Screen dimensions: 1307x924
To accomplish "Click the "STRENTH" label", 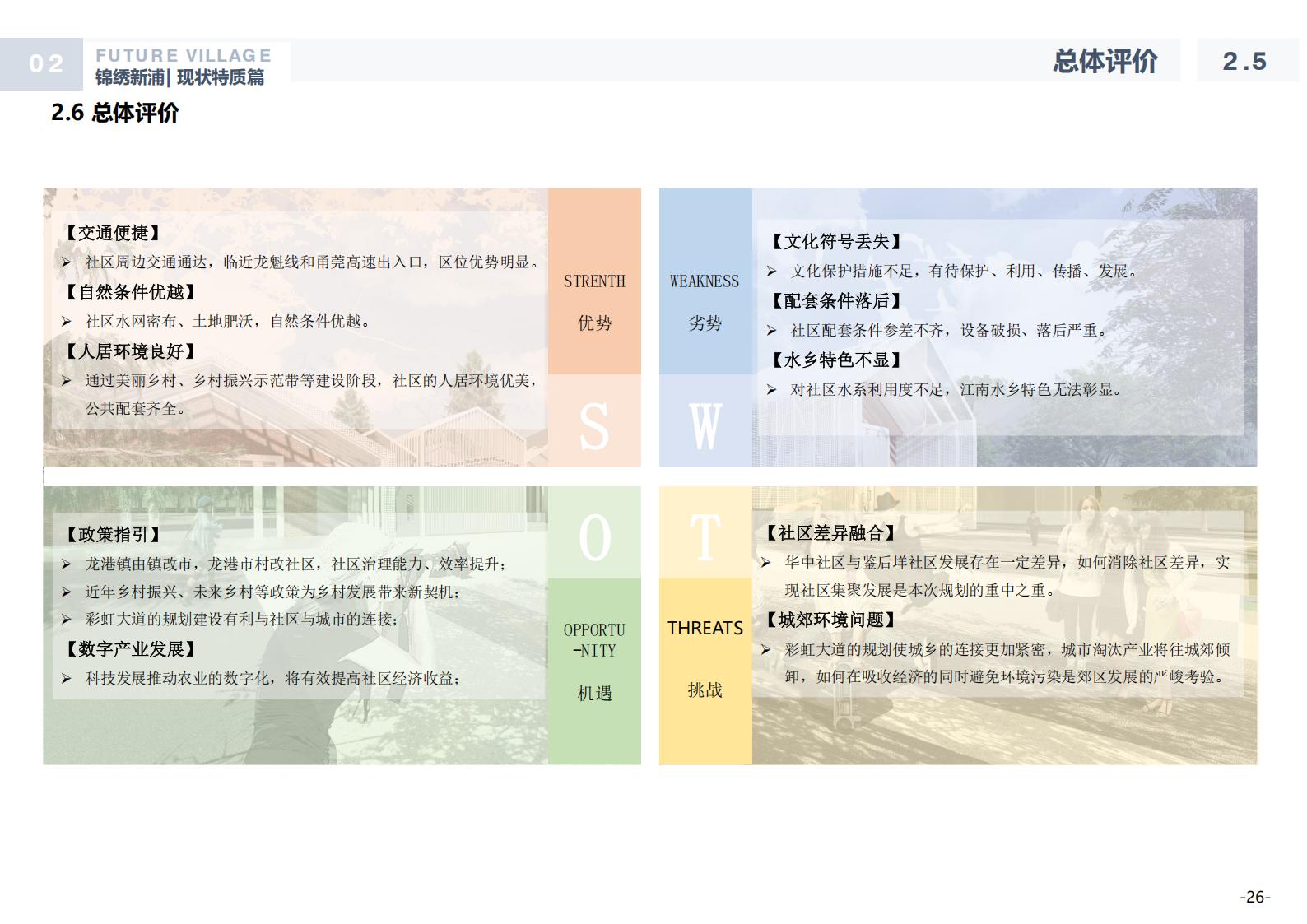I will [x=594, y=281].
